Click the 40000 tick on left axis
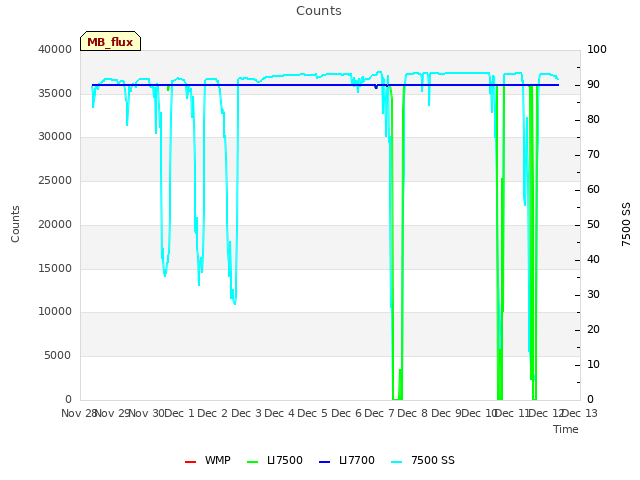This screenshot has width=640, height=480. tap(55, 49)
